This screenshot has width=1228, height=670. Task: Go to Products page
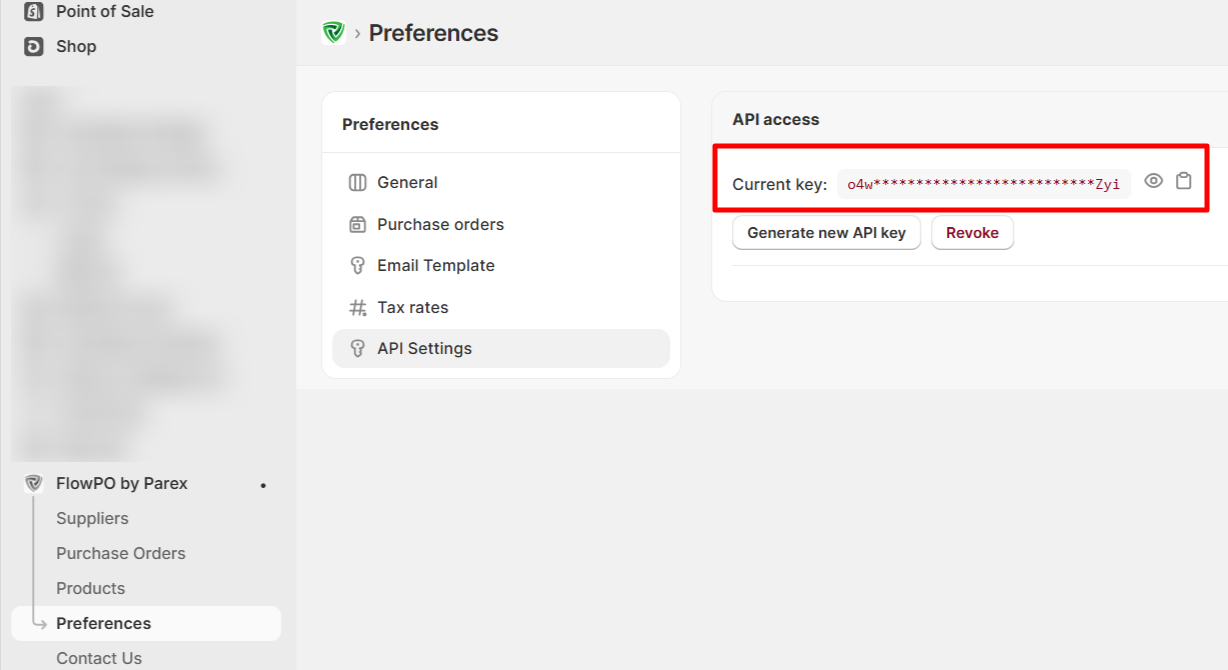(x=90, y=588)
